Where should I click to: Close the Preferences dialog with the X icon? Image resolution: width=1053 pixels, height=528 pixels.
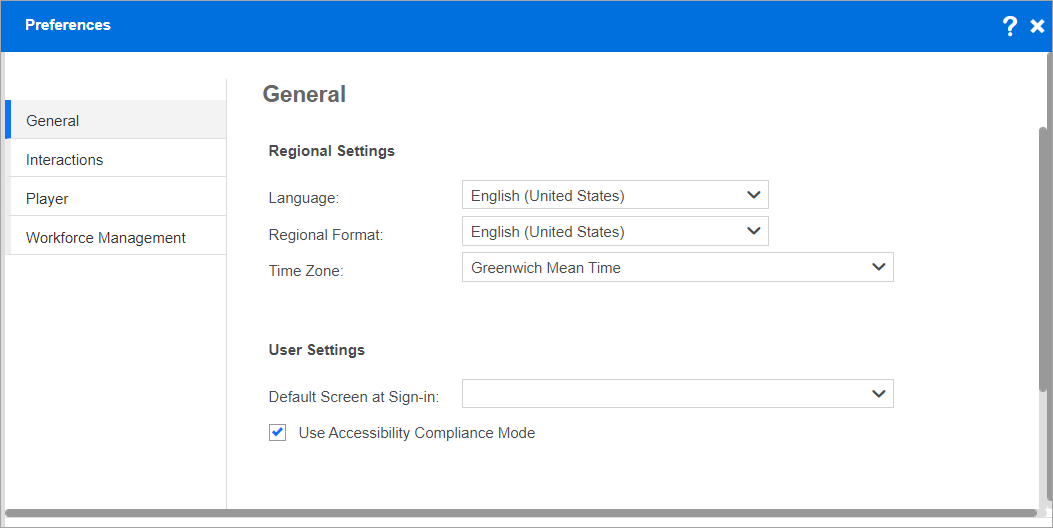click(x=1037, y=26)
